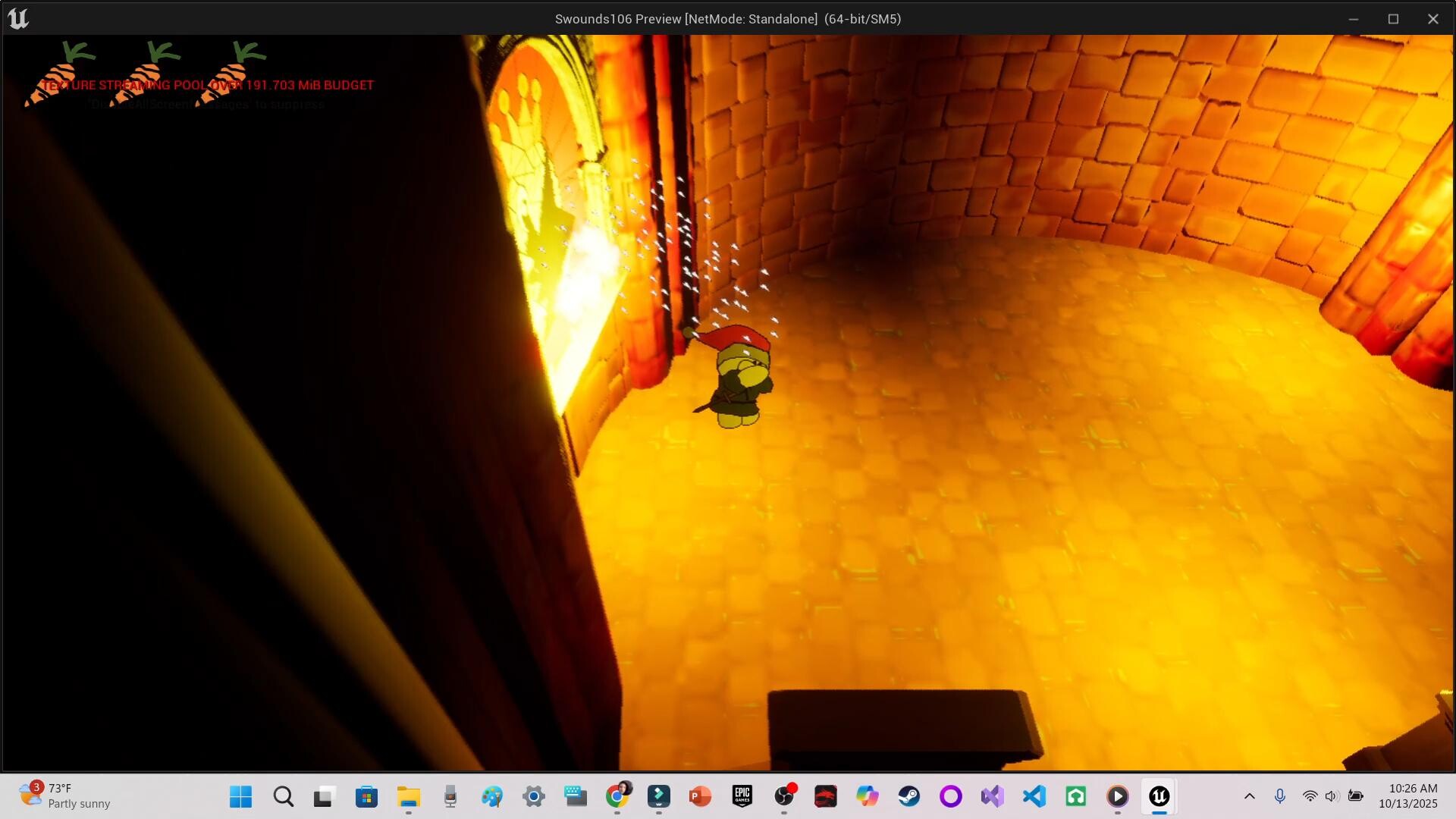Open Visual Studio Code
The width and height of the screenshot is (1456, 819).
(1033, 796)
